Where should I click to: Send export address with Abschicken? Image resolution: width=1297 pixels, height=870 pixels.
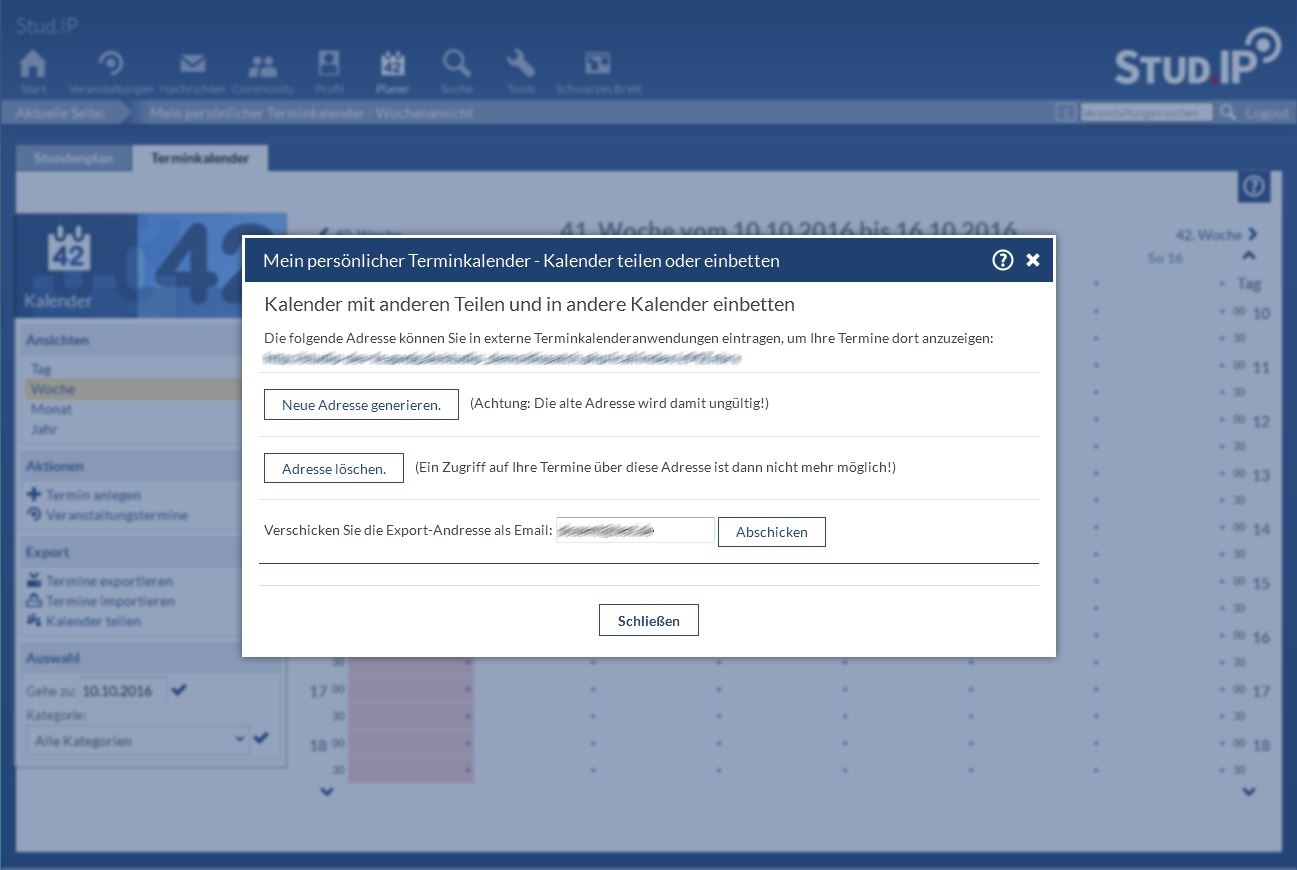(x=771, y=532)
